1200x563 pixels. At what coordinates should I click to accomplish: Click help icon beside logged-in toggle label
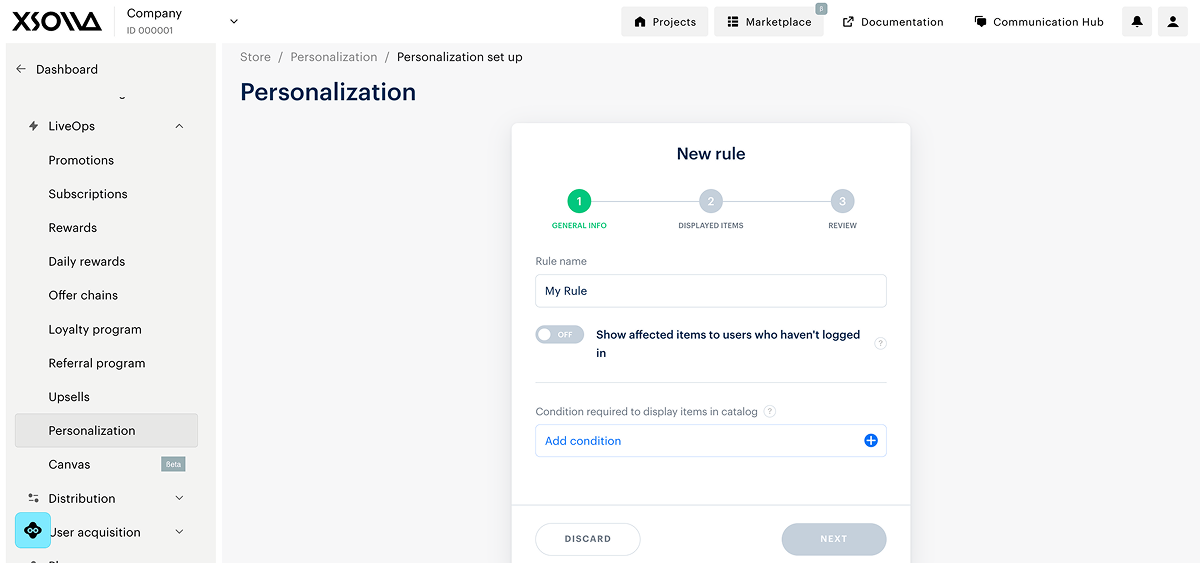coord(881,344)
